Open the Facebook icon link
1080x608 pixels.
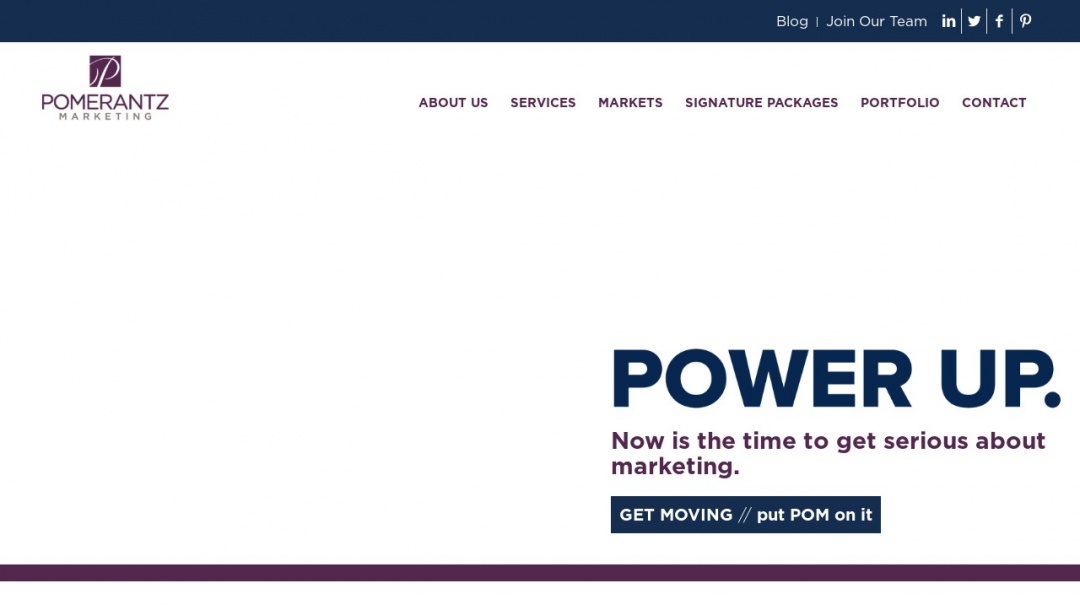tap(998, 20)
